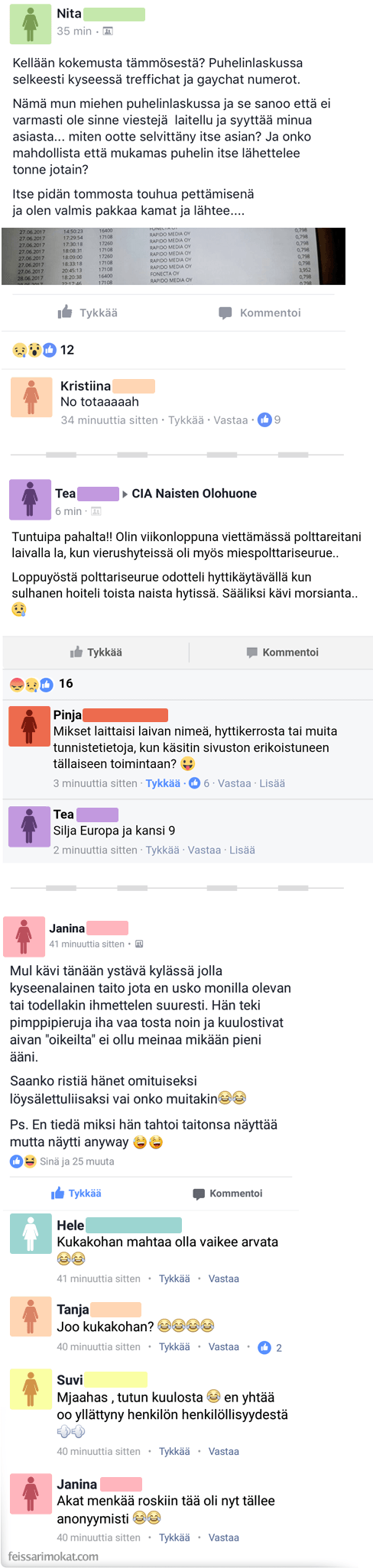Click Janina's pink post avatar
The height and width of the screenshot is (1568, 373).
24,937
